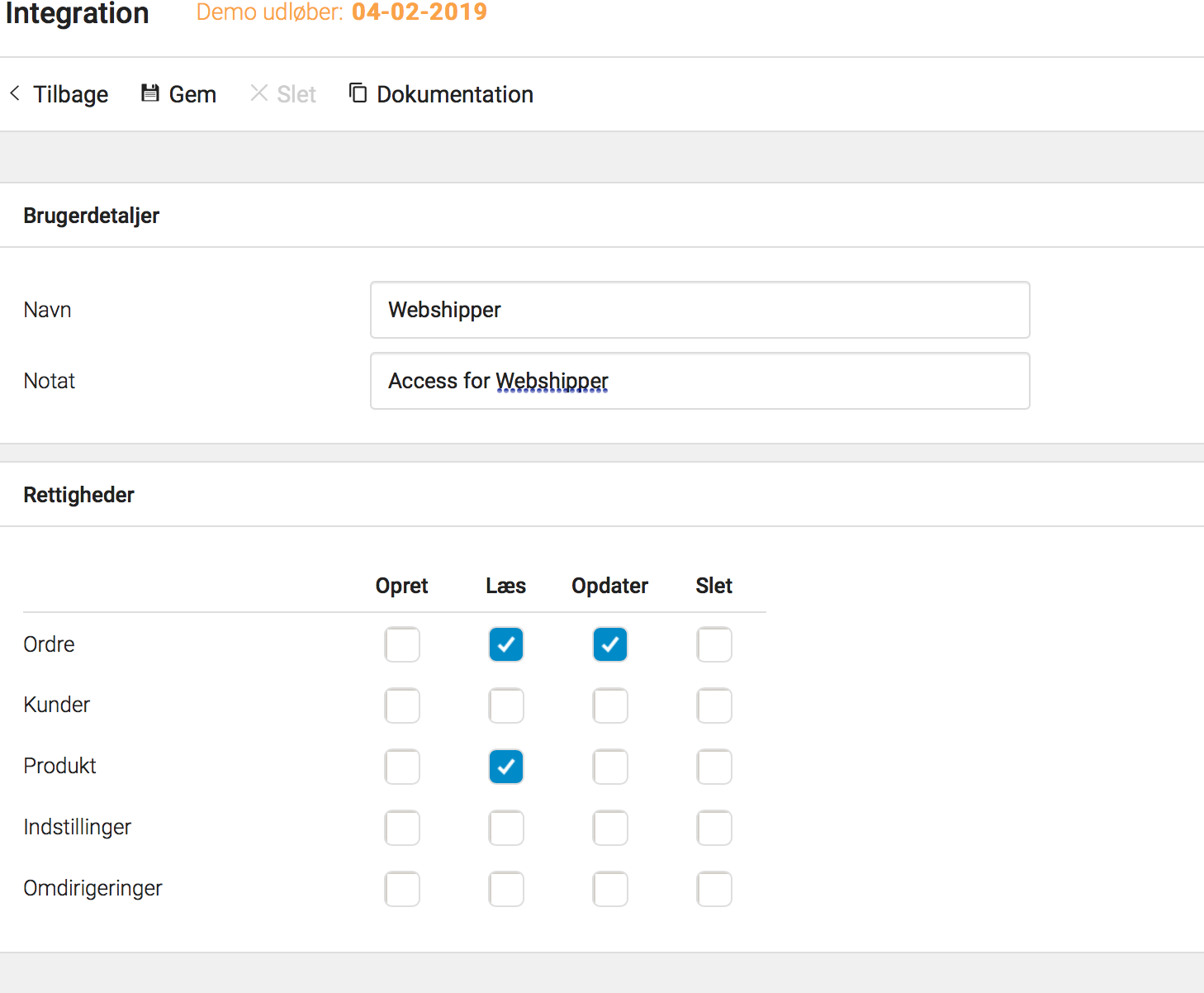Click the floppy disk save icon
This screenshot has width=1204, height=993.
click(150, 93)
